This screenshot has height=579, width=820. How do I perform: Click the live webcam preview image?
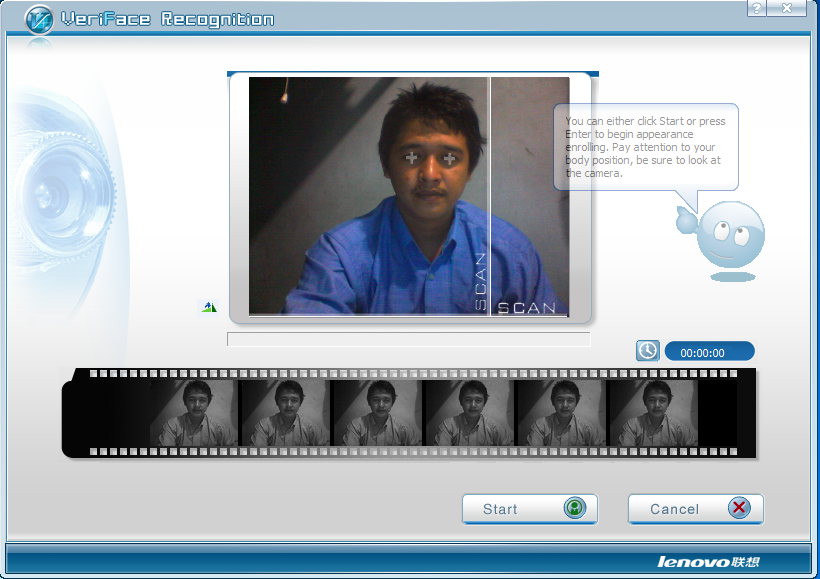[x=409, y=196]
